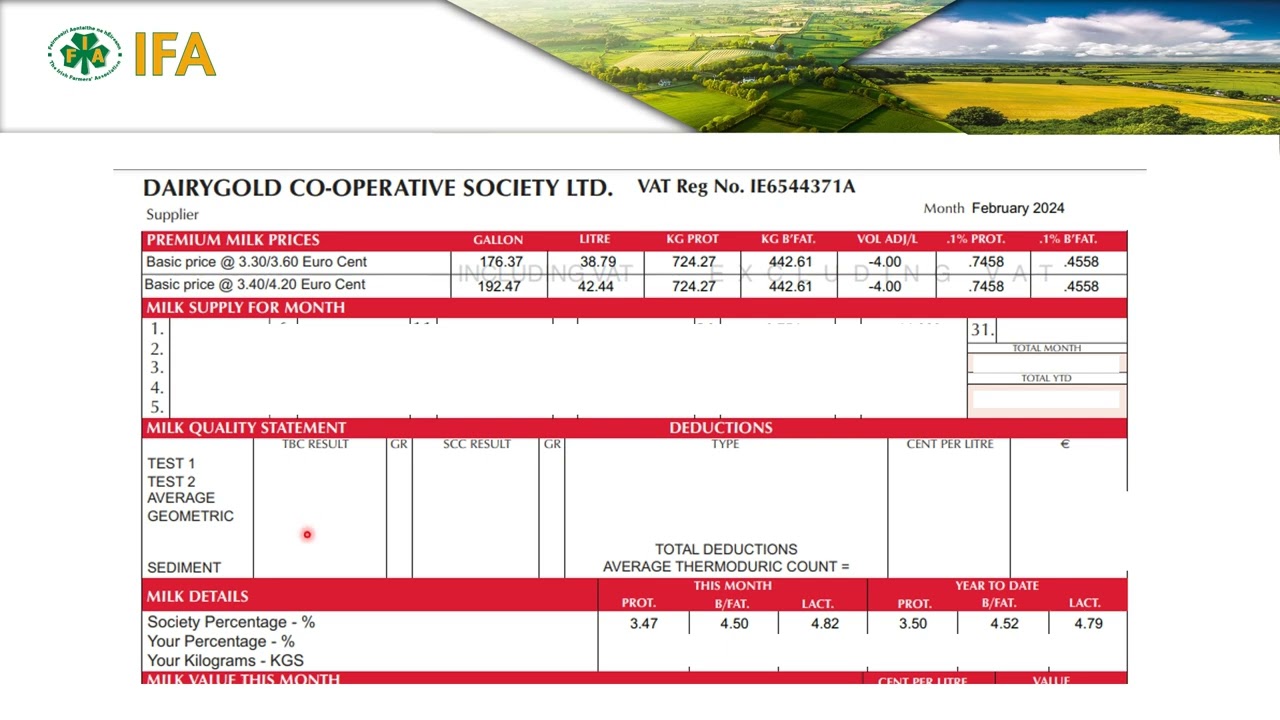Click the TOTAL DEDUCTIONS label
Viewport: 1280px width, 720px height.
726,549
